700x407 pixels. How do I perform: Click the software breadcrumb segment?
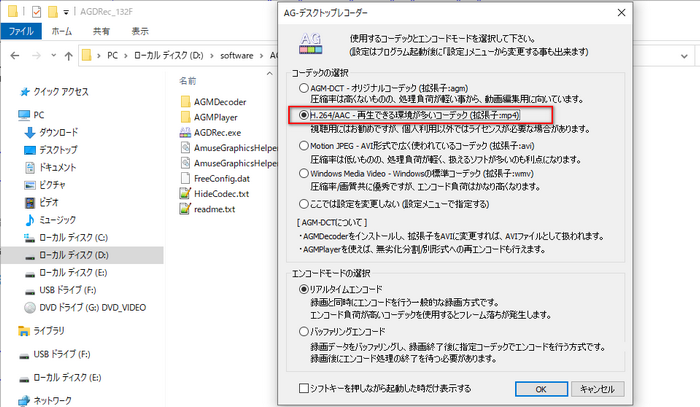tap(237, 55)
